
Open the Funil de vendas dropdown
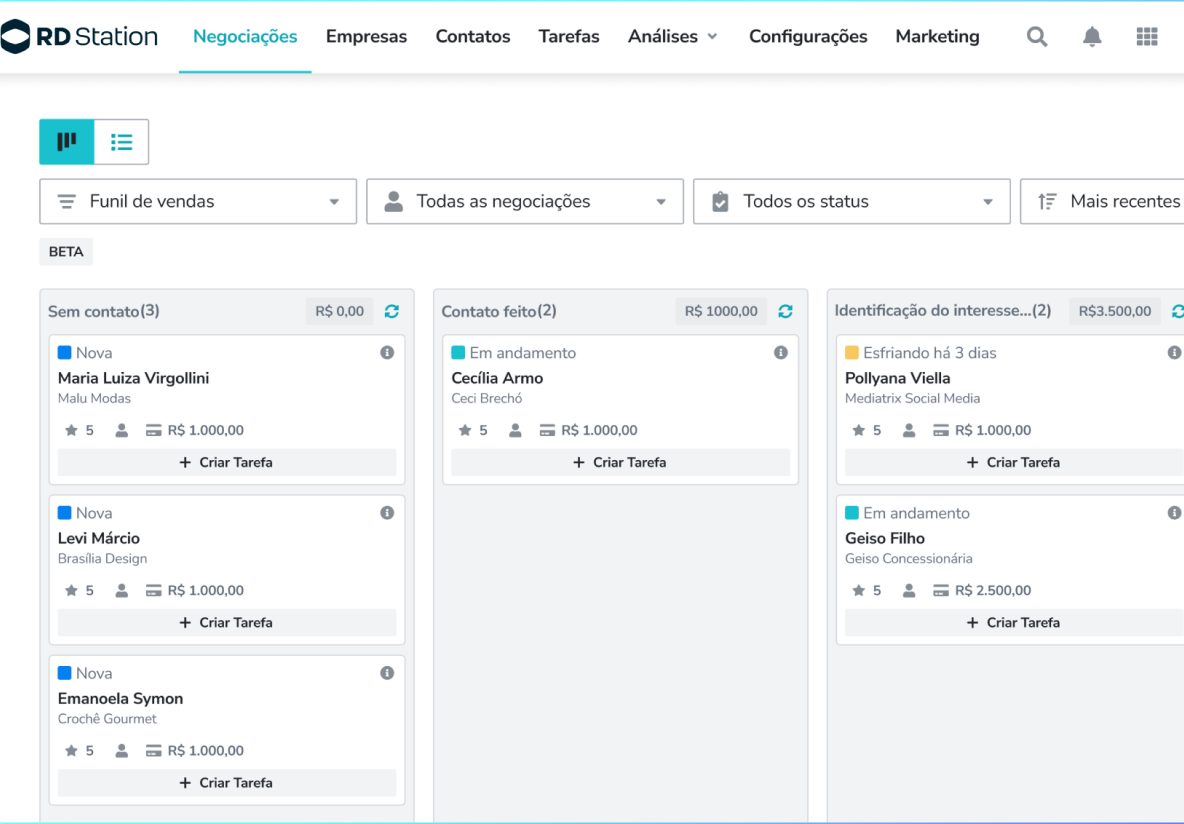click(x=198, y=201)
